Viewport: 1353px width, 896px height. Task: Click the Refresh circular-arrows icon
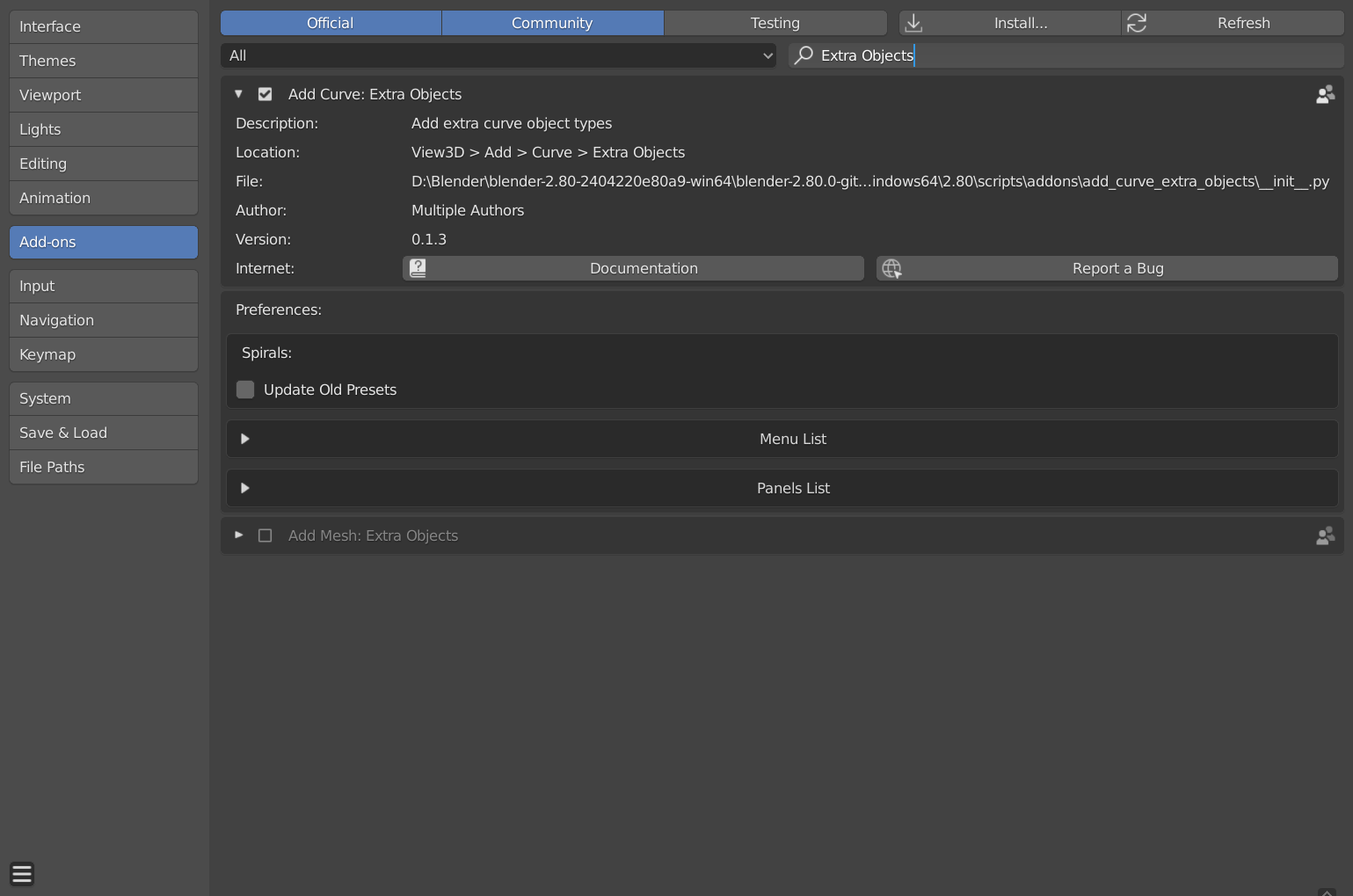(x=1137, y=22)
